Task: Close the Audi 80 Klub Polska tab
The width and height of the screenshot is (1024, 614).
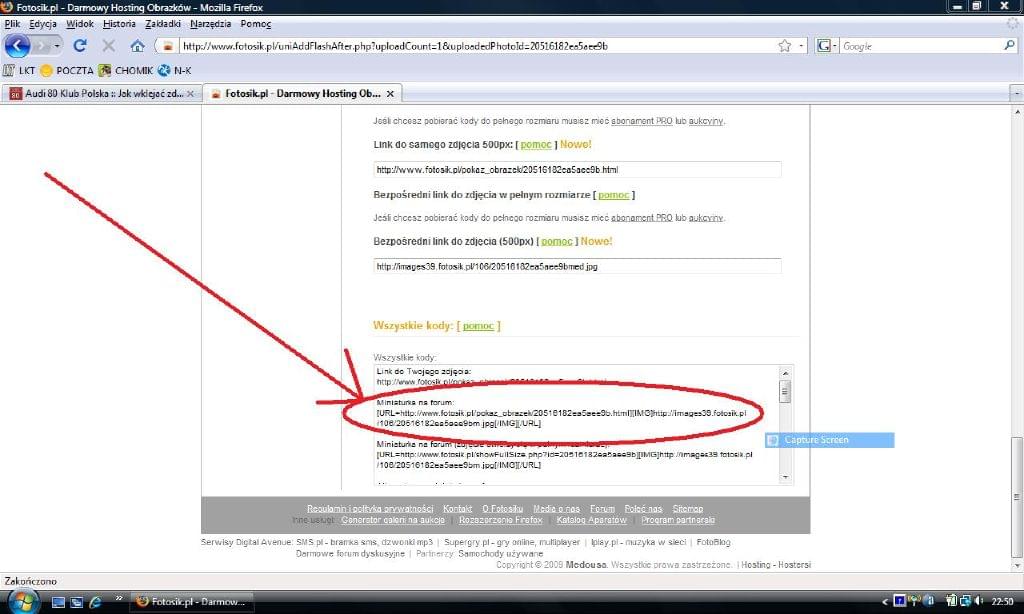Action: pos(190,93)
